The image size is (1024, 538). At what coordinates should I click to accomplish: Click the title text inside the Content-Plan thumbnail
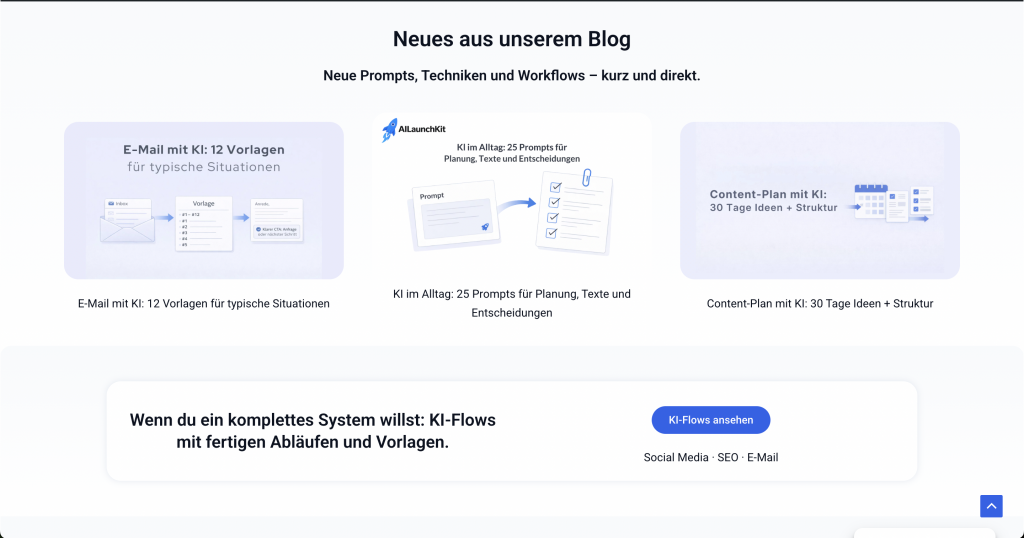pyautogui.click(x=773, y=201)
